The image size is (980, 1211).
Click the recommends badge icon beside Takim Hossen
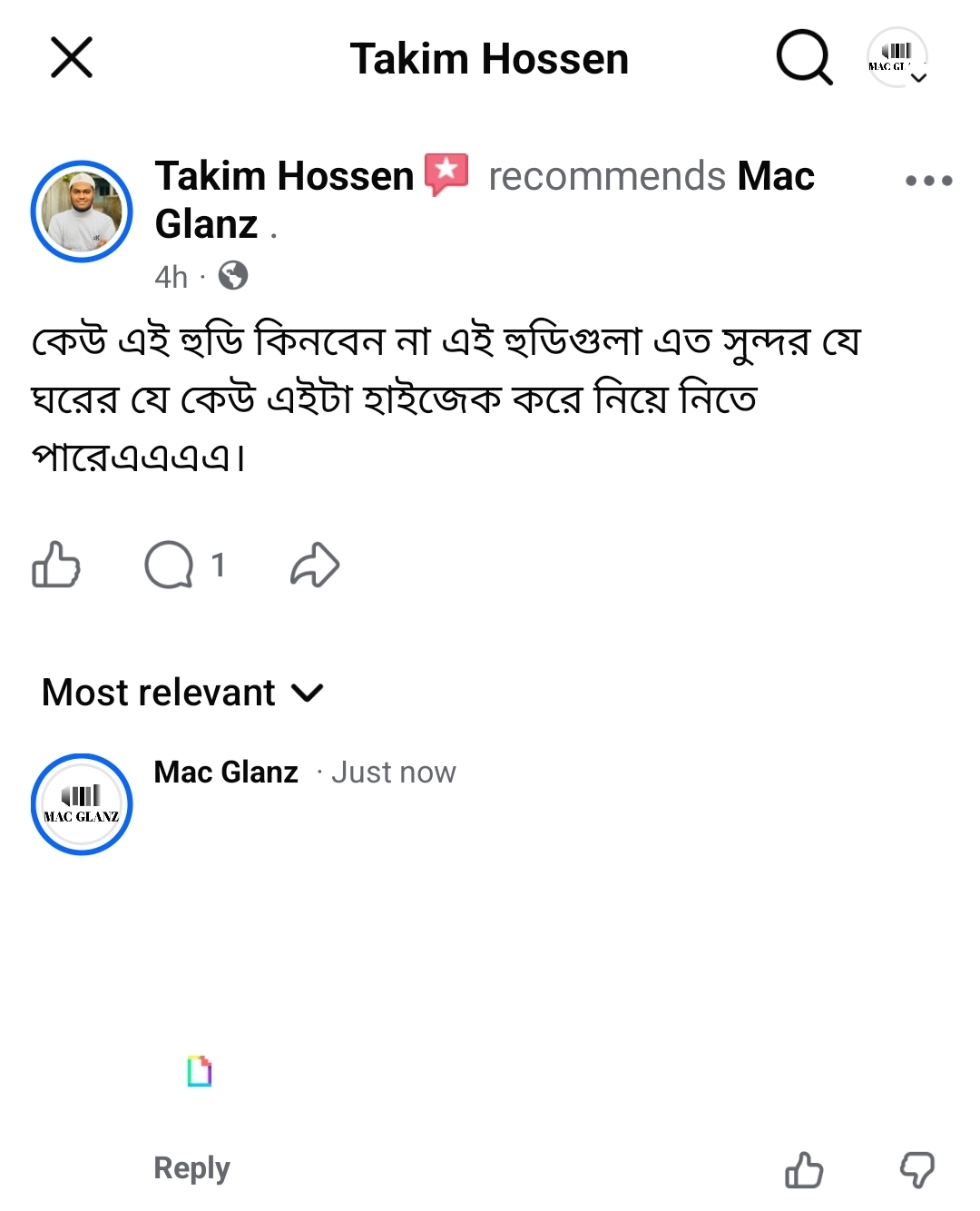coord(446,174)
